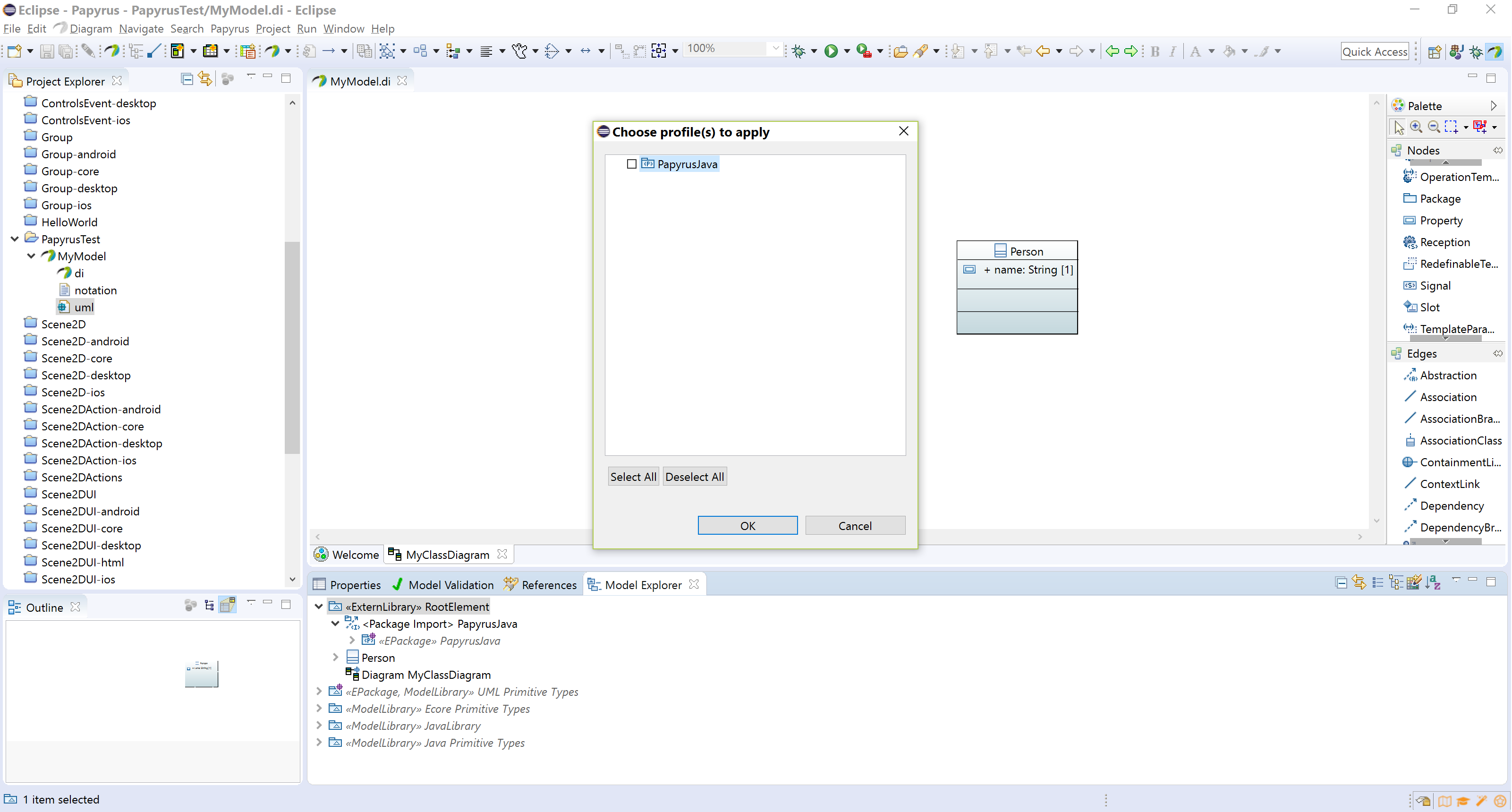Click OK in the profile dialog

tap(747, 525)
